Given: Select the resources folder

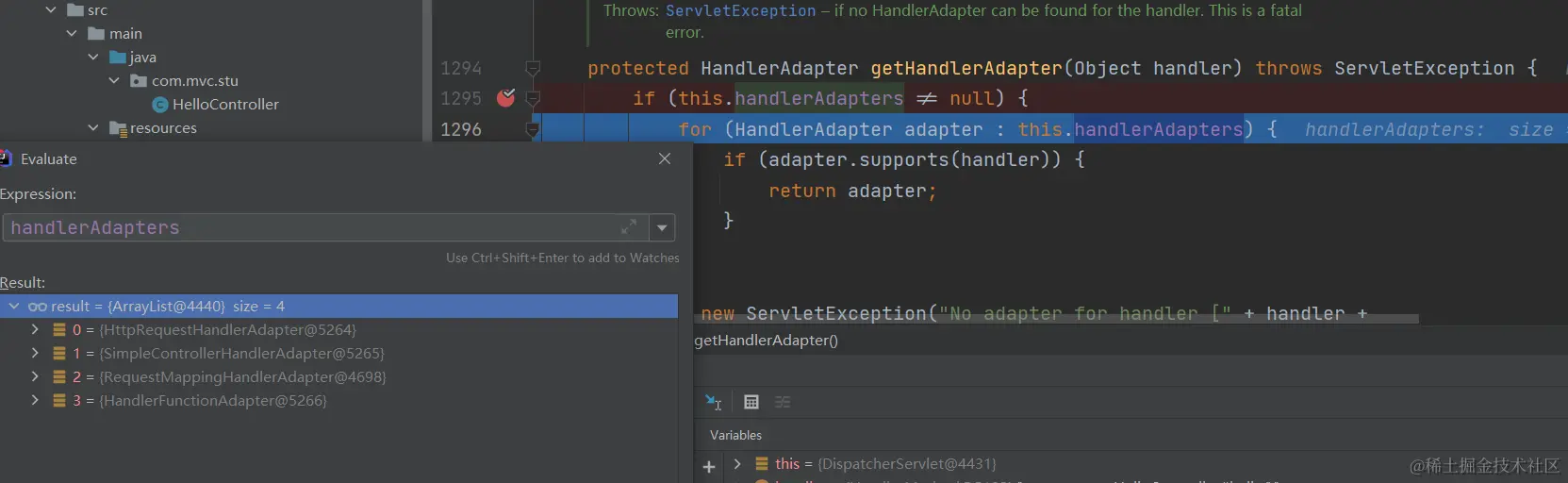Looking at the screenshot, I should coord(163,127).
